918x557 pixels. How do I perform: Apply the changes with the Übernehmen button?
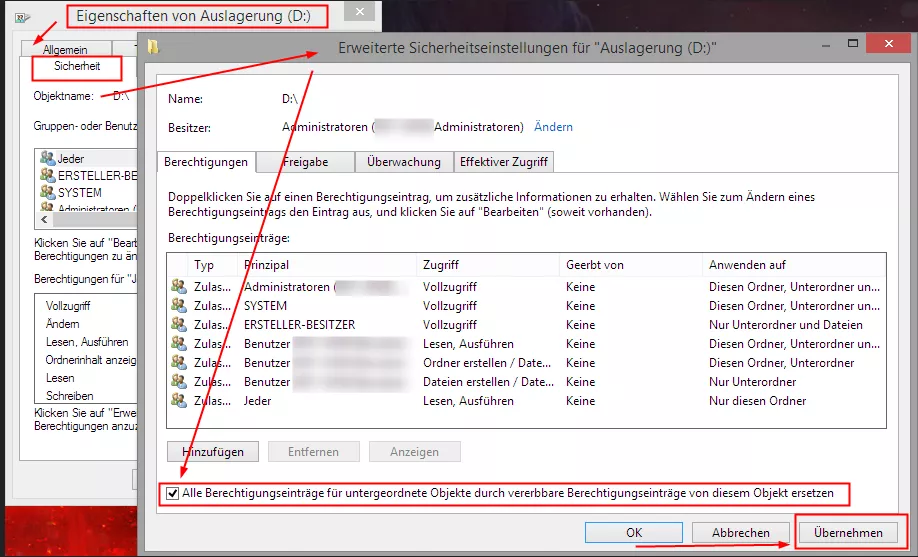coord(848,532)
